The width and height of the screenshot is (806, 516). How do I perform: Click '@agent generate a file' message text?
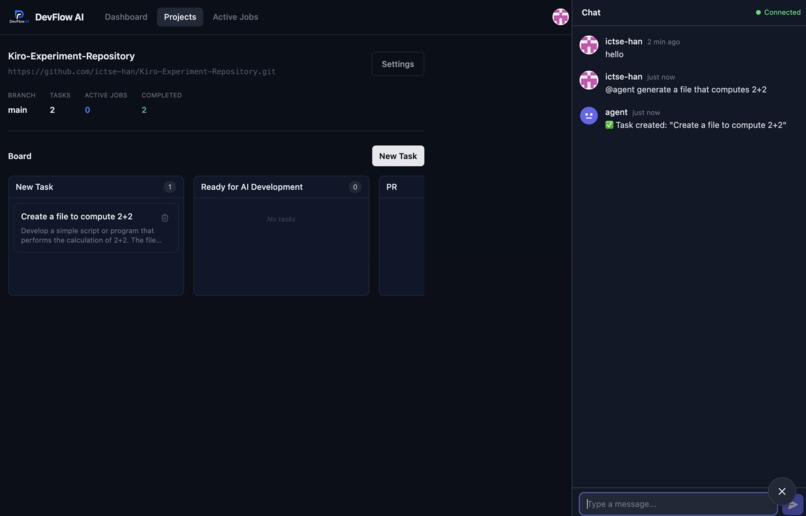click(x=686, y=90)
